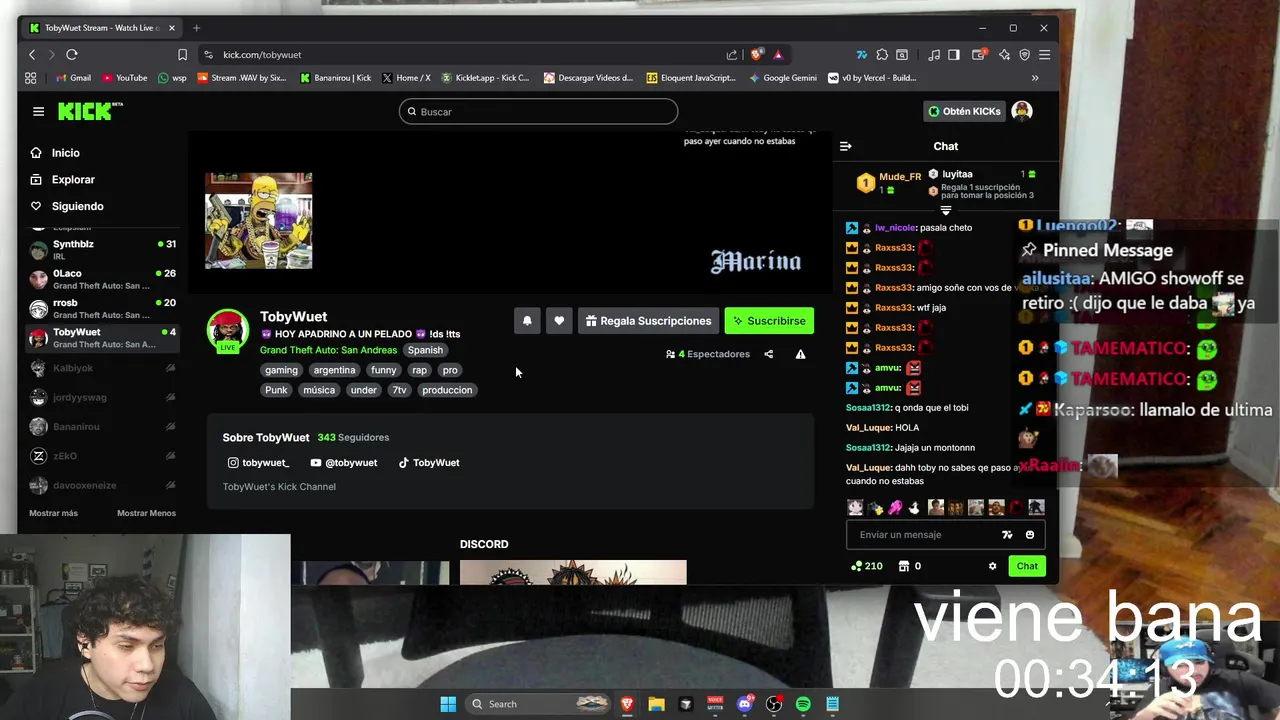The height and width of the screenshot is (720, 1280).
Task: Click the DISCORD panel image
Action: pos(573,572)
